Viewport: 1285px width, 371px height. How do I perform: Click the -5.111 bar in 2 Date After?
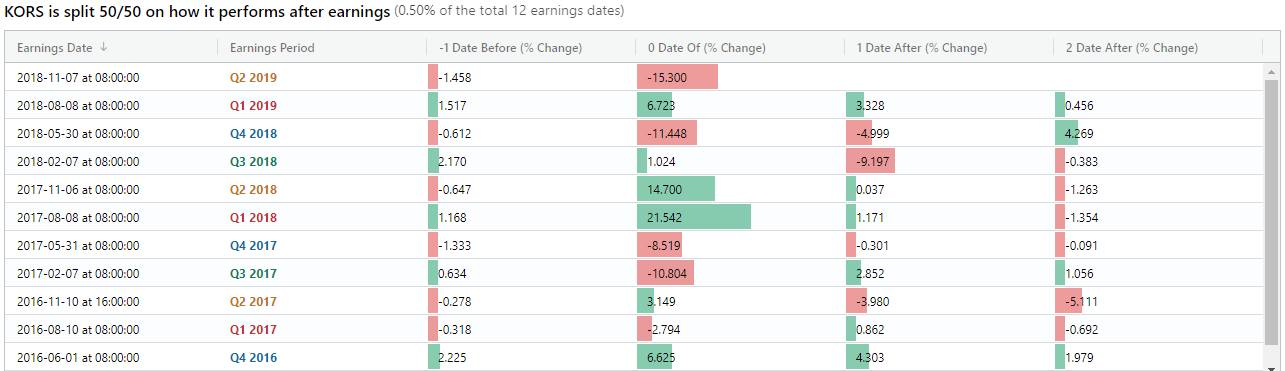coord(1068,301)
